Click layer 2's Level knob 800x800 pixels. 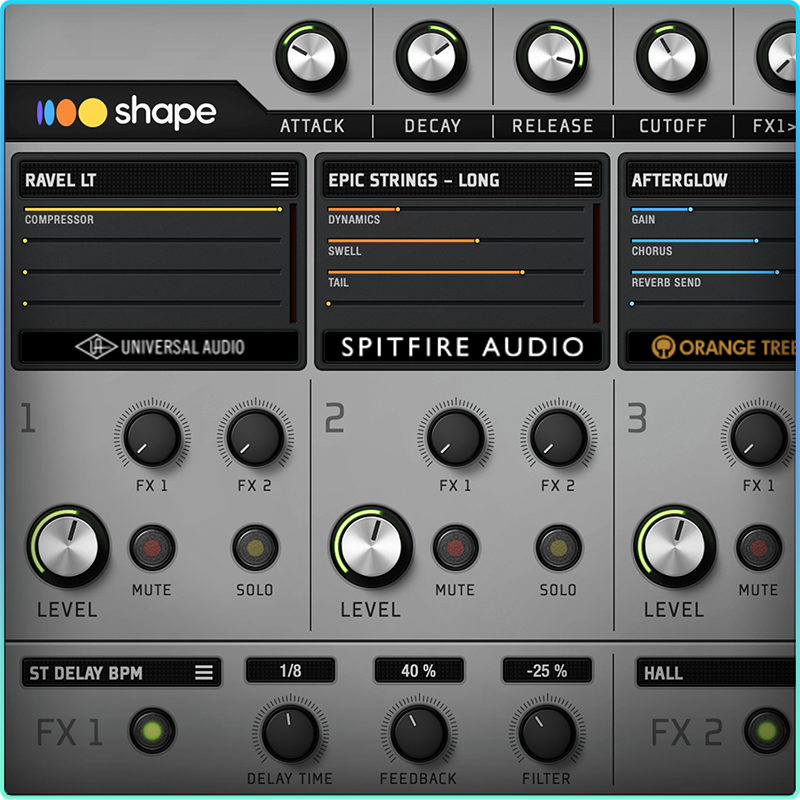point(371,546)
